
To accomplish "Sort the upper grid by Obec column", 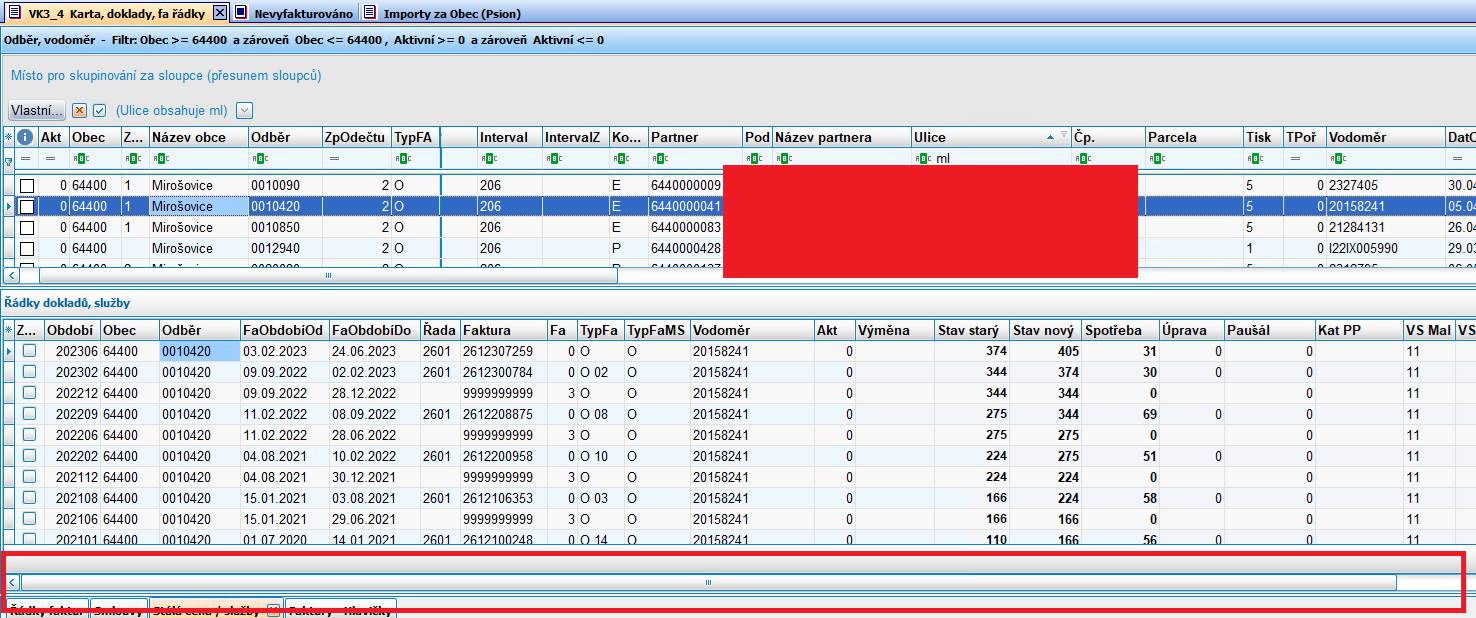I will (x=94, y=137).
